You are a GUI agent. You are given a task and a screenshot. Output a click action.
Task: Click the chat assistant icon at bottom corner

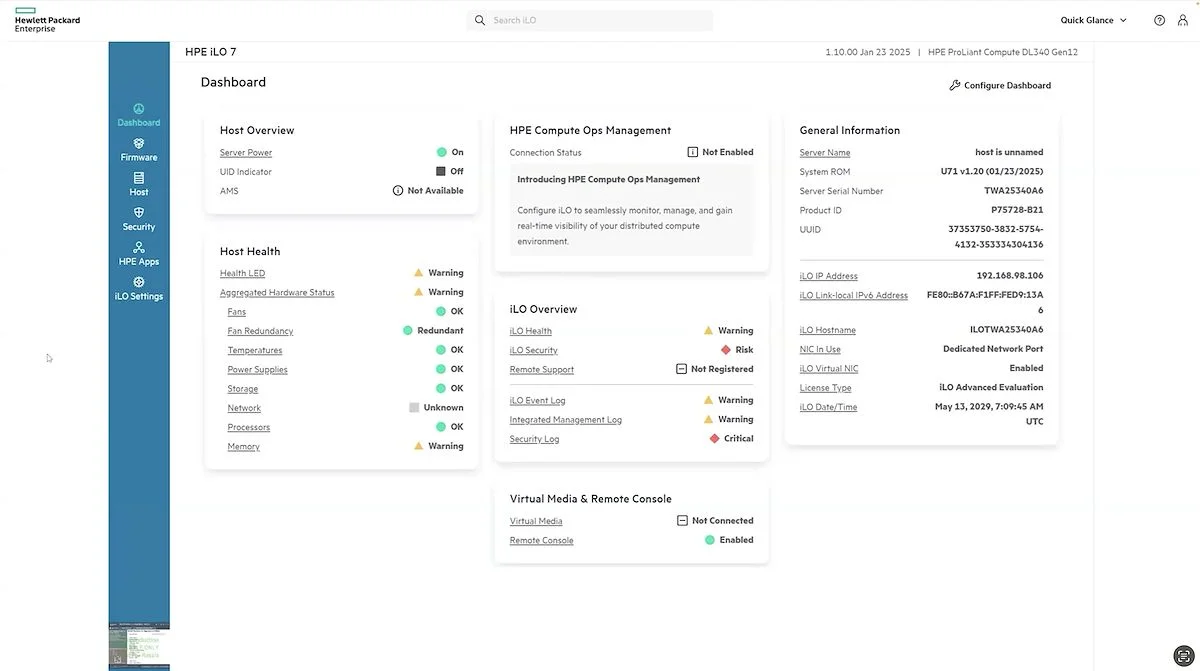click(1182, 654)
